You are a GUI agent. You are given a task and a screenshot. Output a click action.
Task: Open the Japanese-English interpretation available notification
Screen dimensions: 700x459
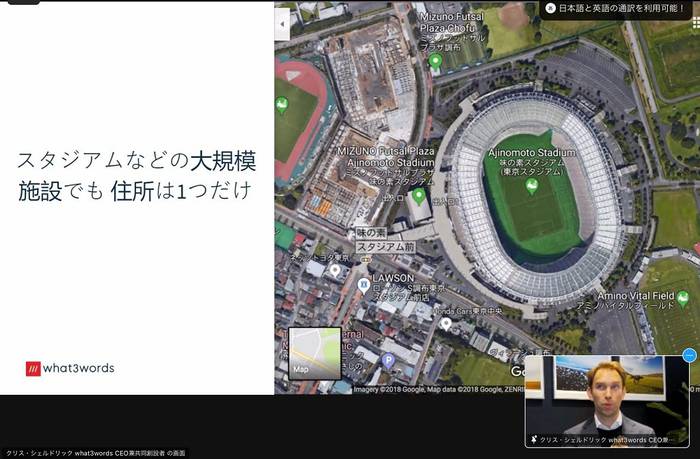pyautogui.click(x=618, y=9)
